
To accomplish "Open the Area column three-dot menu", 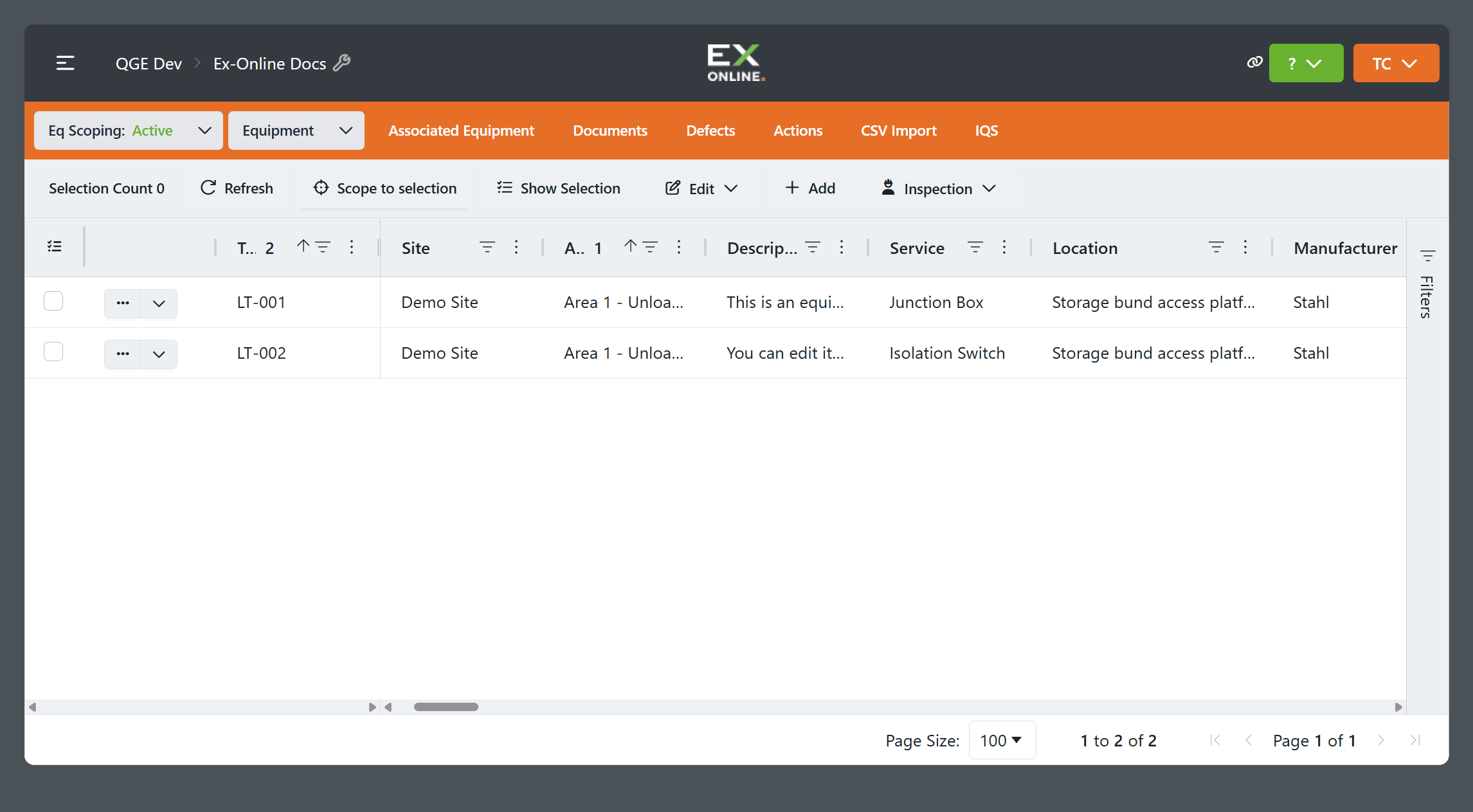I will (x=678, y=247).
